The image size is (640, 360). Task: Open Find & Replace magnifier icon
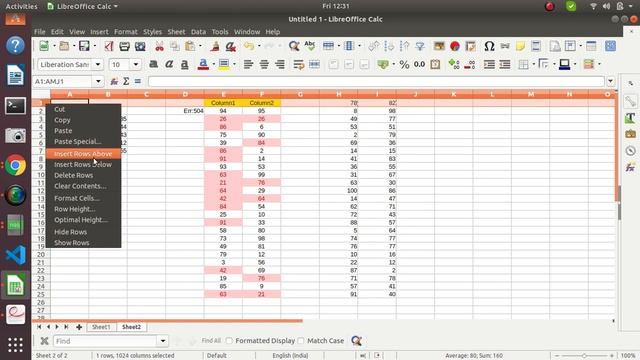point(294,46)
